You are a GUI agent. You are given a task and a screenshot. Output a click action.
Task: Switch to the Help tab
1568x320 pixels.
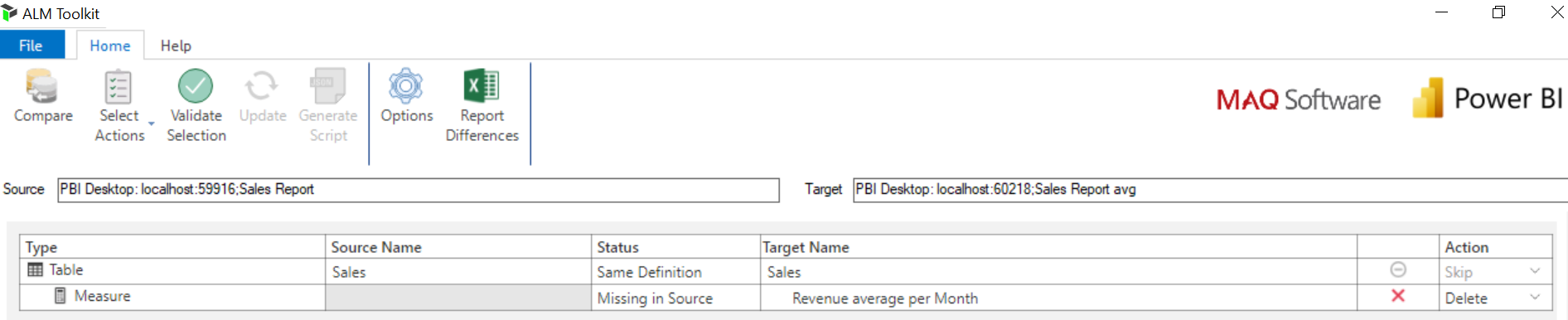pyautogui.click(x=176, y=46)
